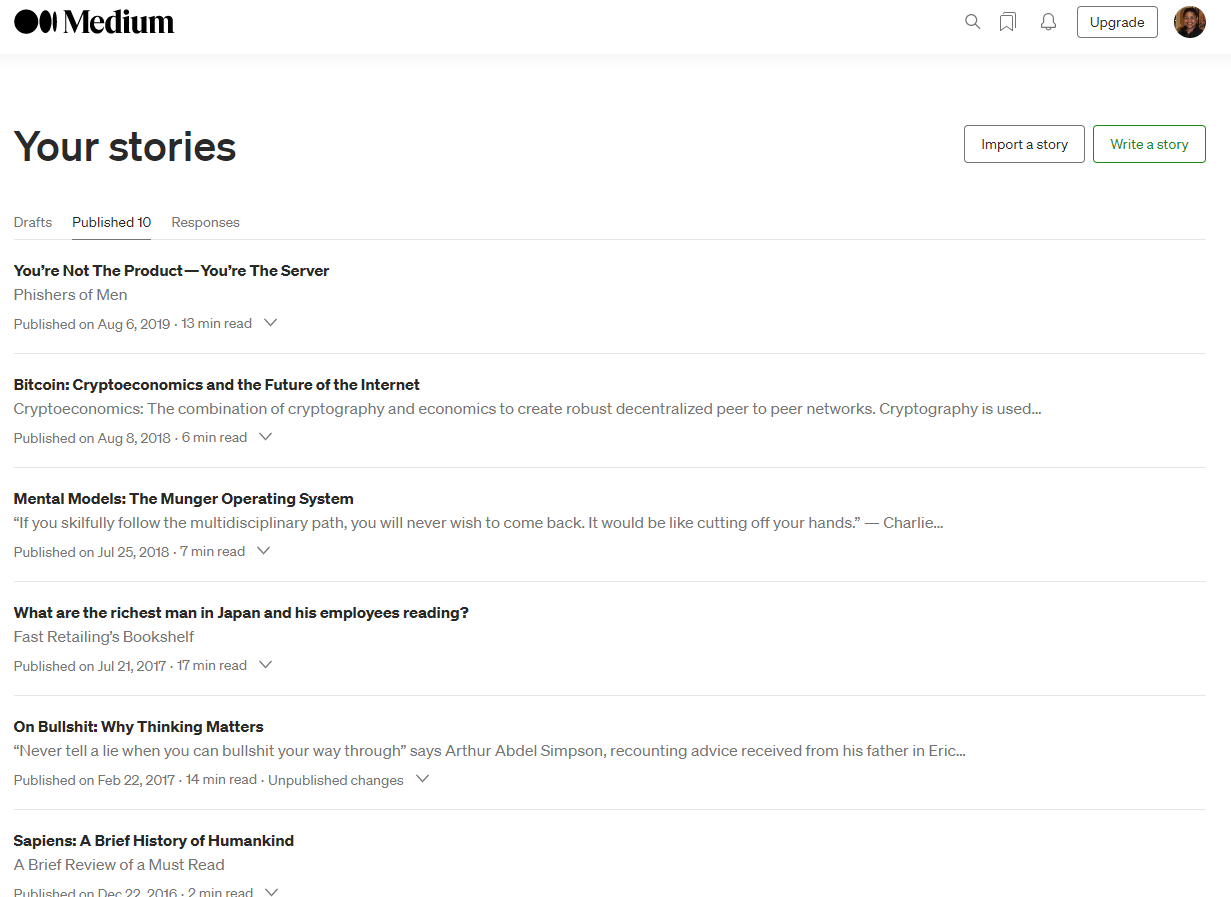This screenshot has height=897, width=1231.
Task: Click Published on Aug 6, 2019 text
Action: pos(92,324)
